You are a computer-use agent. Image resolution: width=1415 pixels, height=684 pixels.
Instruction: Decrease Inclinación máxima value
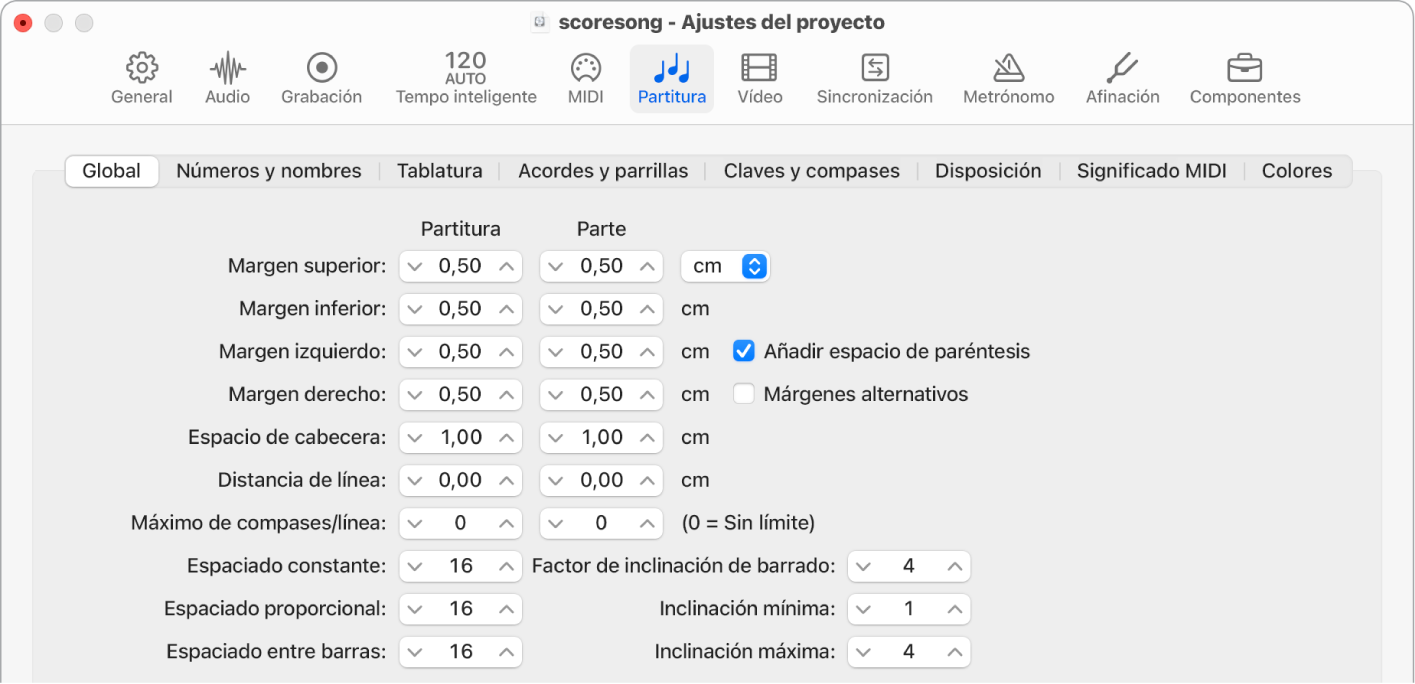[863, 652]
